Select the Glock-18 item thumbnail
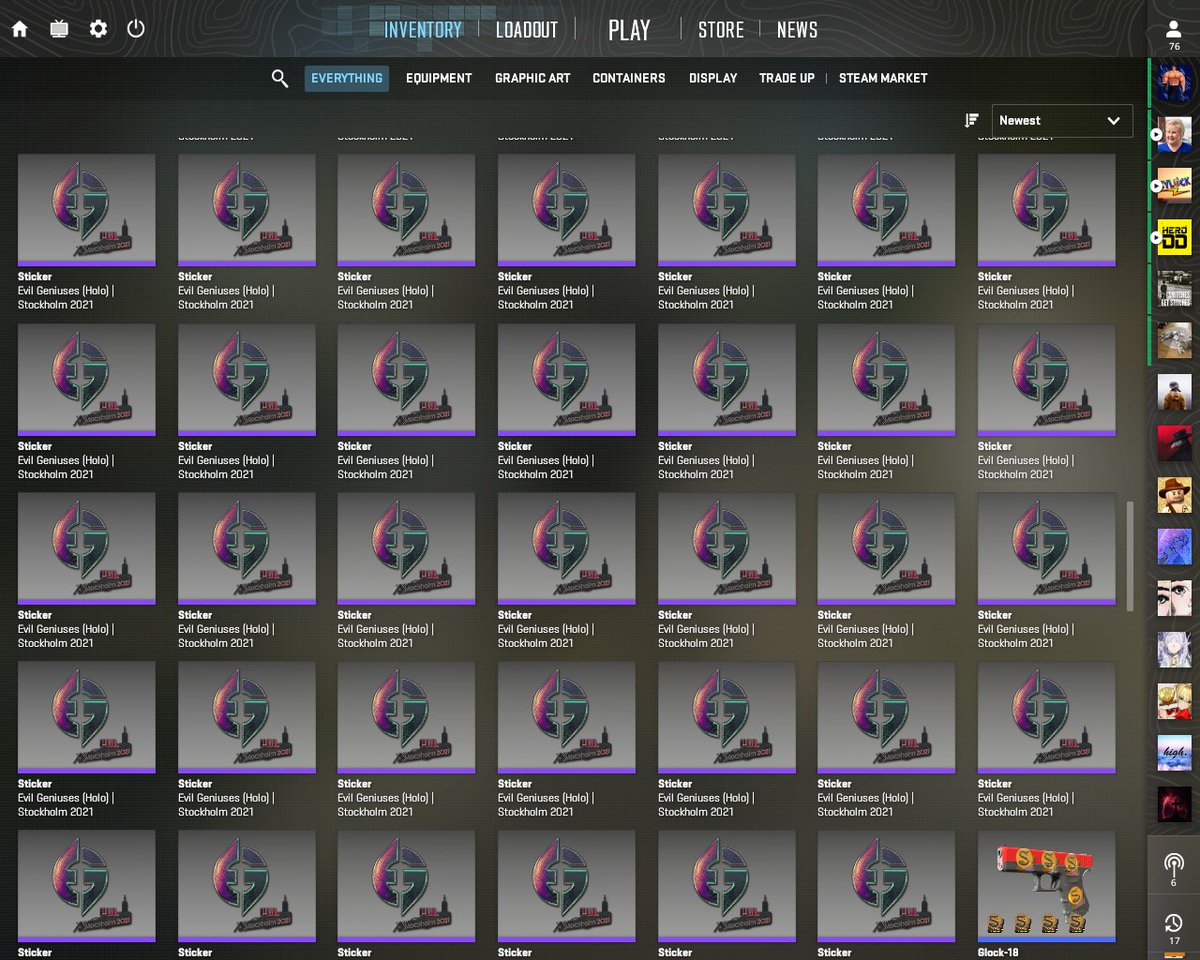 (x=1047, y=885)
